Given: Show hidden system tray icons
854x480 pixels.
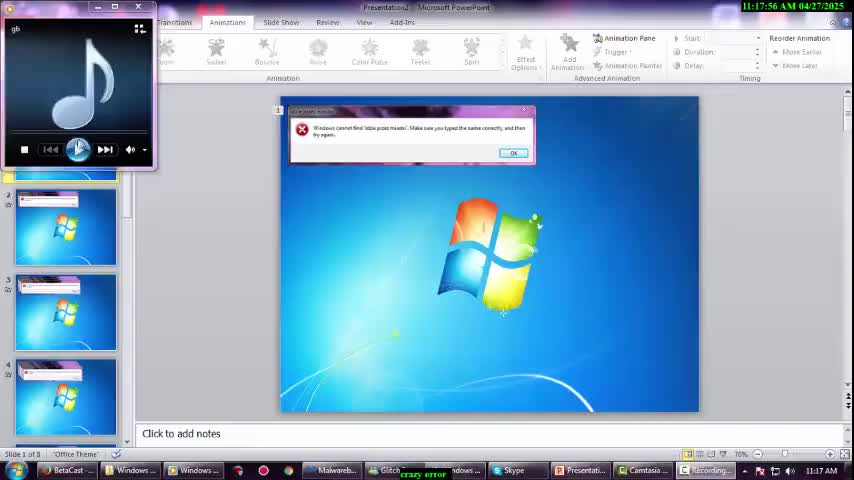Looking at the screenshot, I should [745, 471].
